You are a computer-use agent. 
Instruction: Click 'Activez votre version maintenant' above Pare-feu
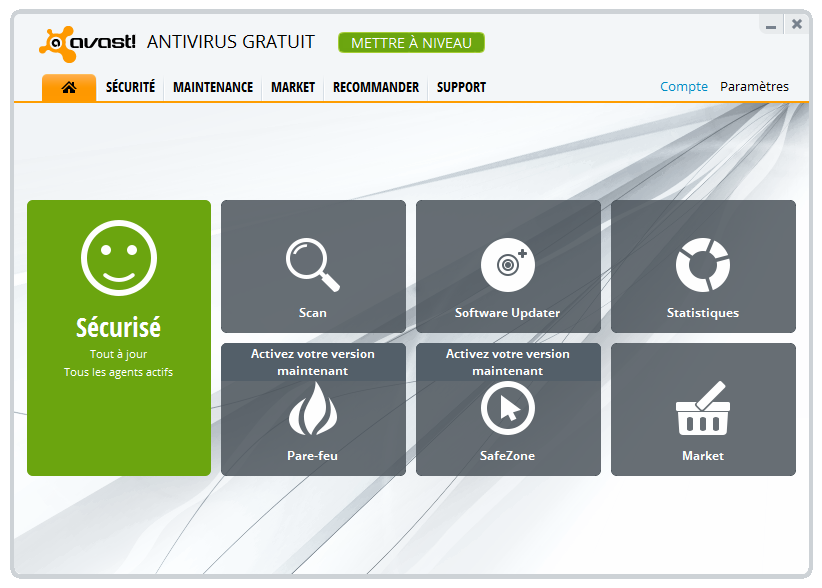[x=313, y=362]
